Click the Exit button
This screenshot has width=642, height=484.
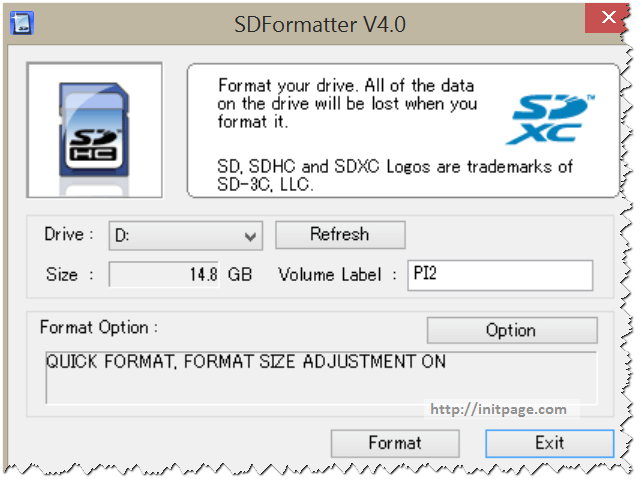[549, 443]
